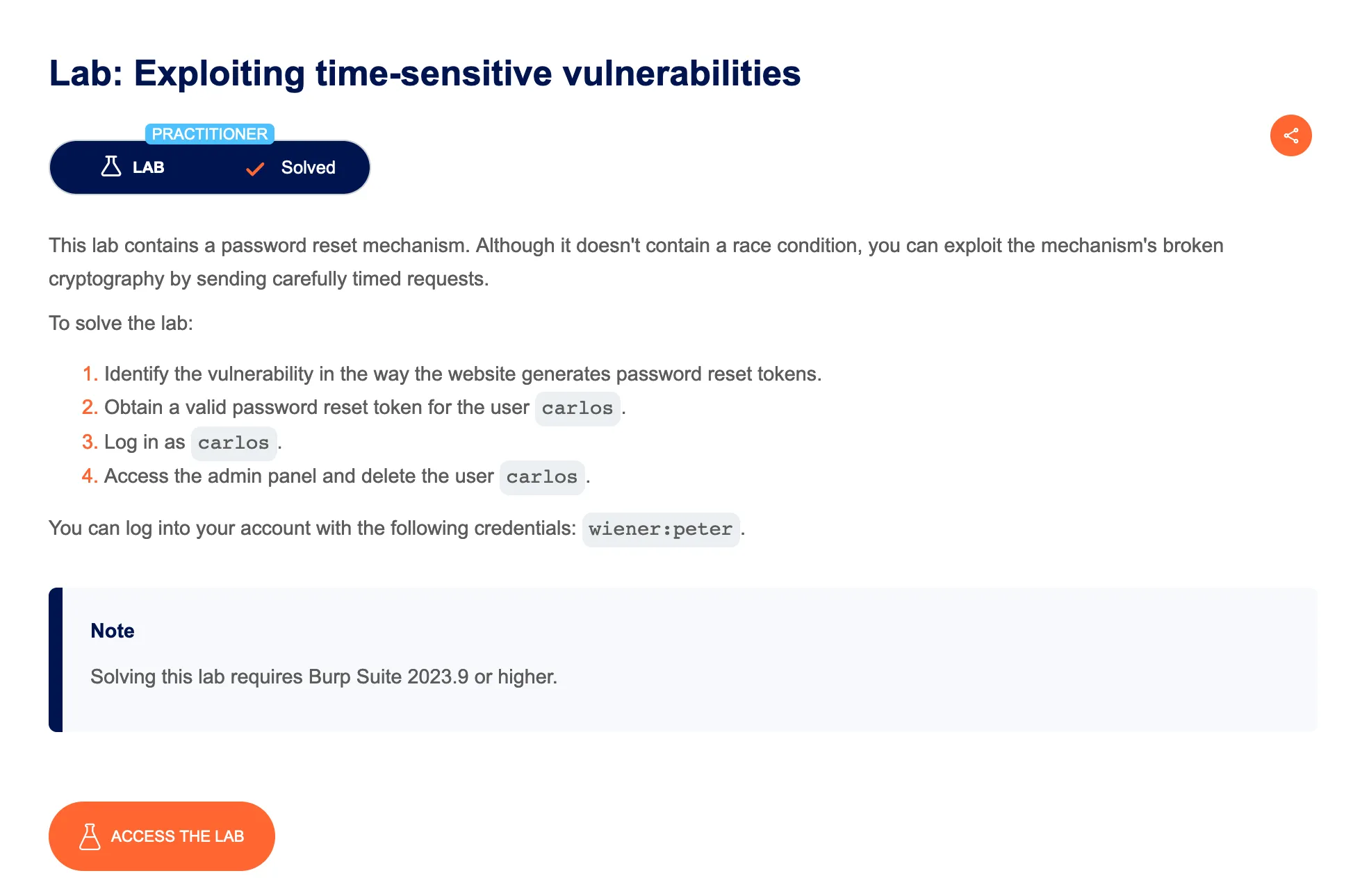Image resolution: width=1369 pixels, height=896 pixels.
Task: Click the wiener:peter credentials code
Action: click(660, 529)
